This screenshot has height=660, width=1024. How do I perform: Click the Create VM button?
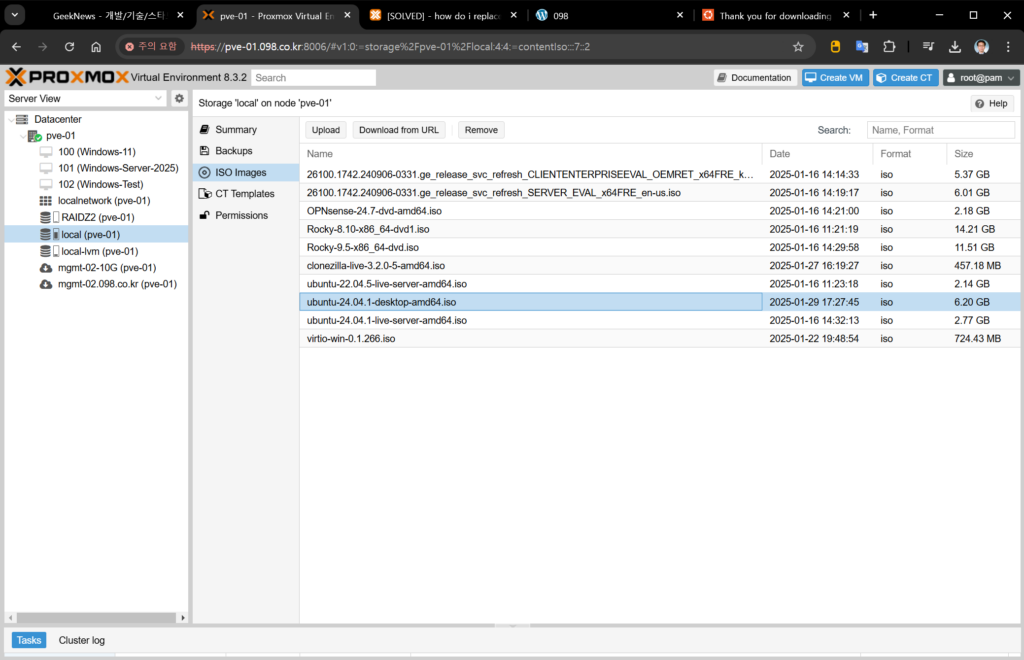point(834,78)
